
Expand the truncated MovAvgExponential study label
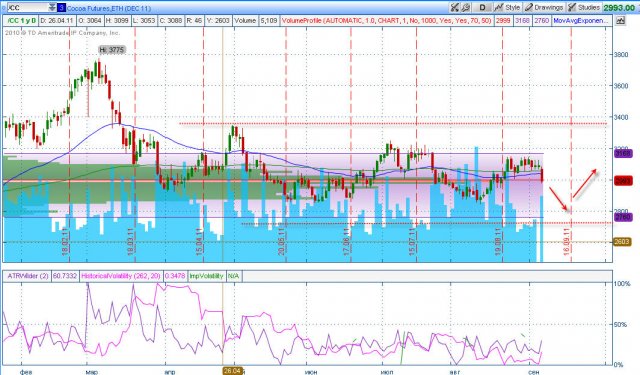582,20
